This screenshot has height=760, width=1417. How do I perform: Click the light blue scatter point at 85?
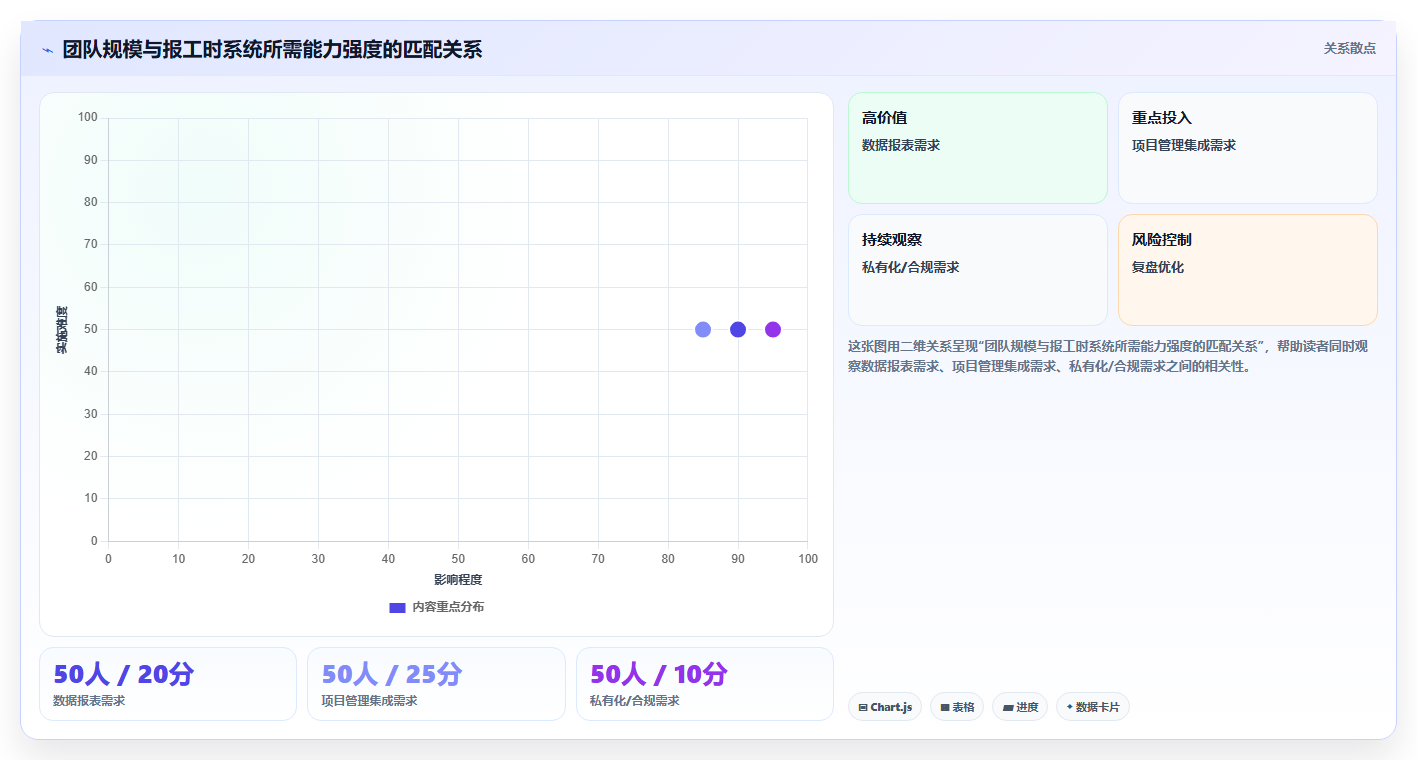703,330
